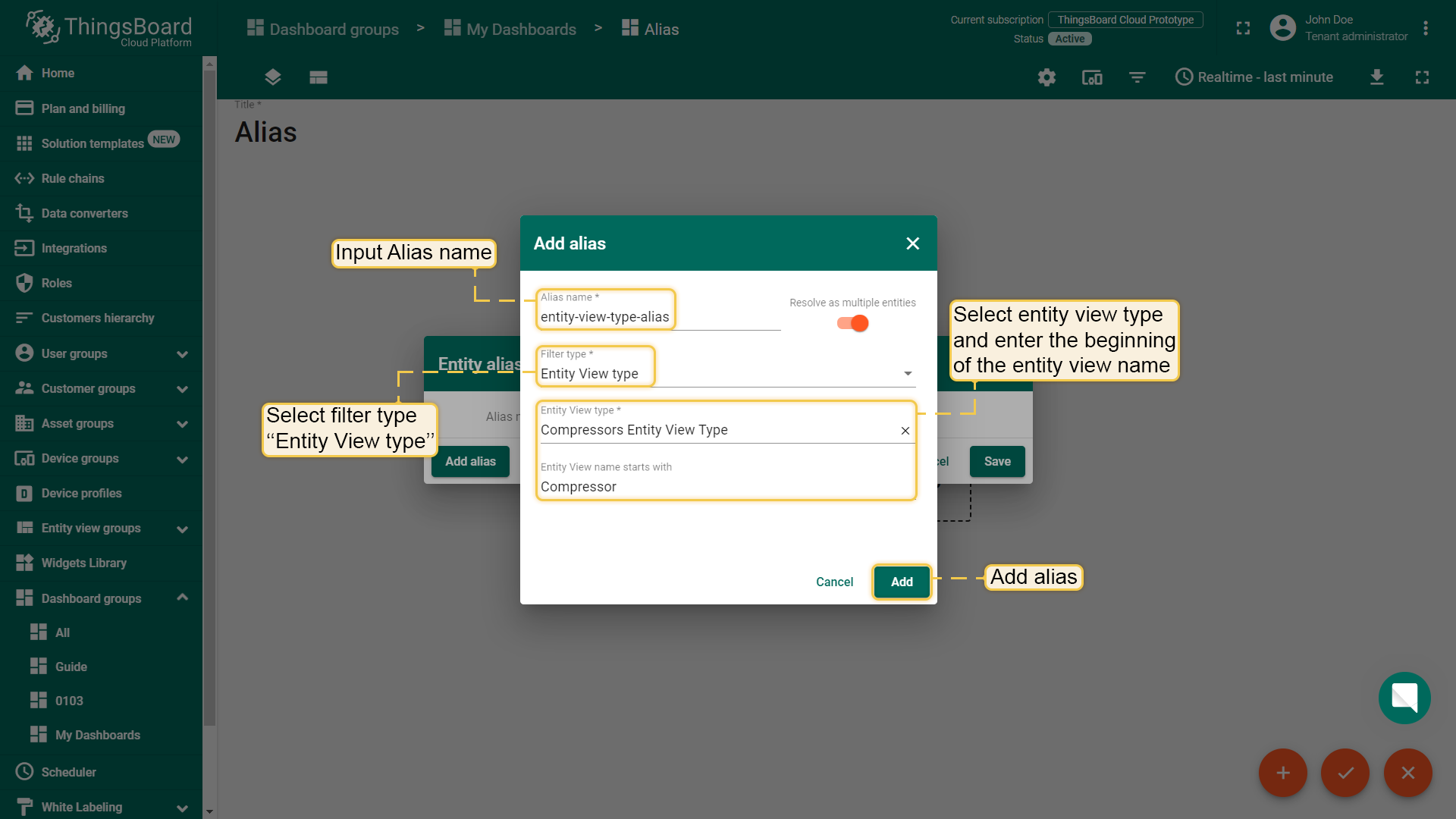Screen dimensions: 1456x819
Task: Toggle dashboard fullscreen icon in toolbar
Action: point(1423,77)
